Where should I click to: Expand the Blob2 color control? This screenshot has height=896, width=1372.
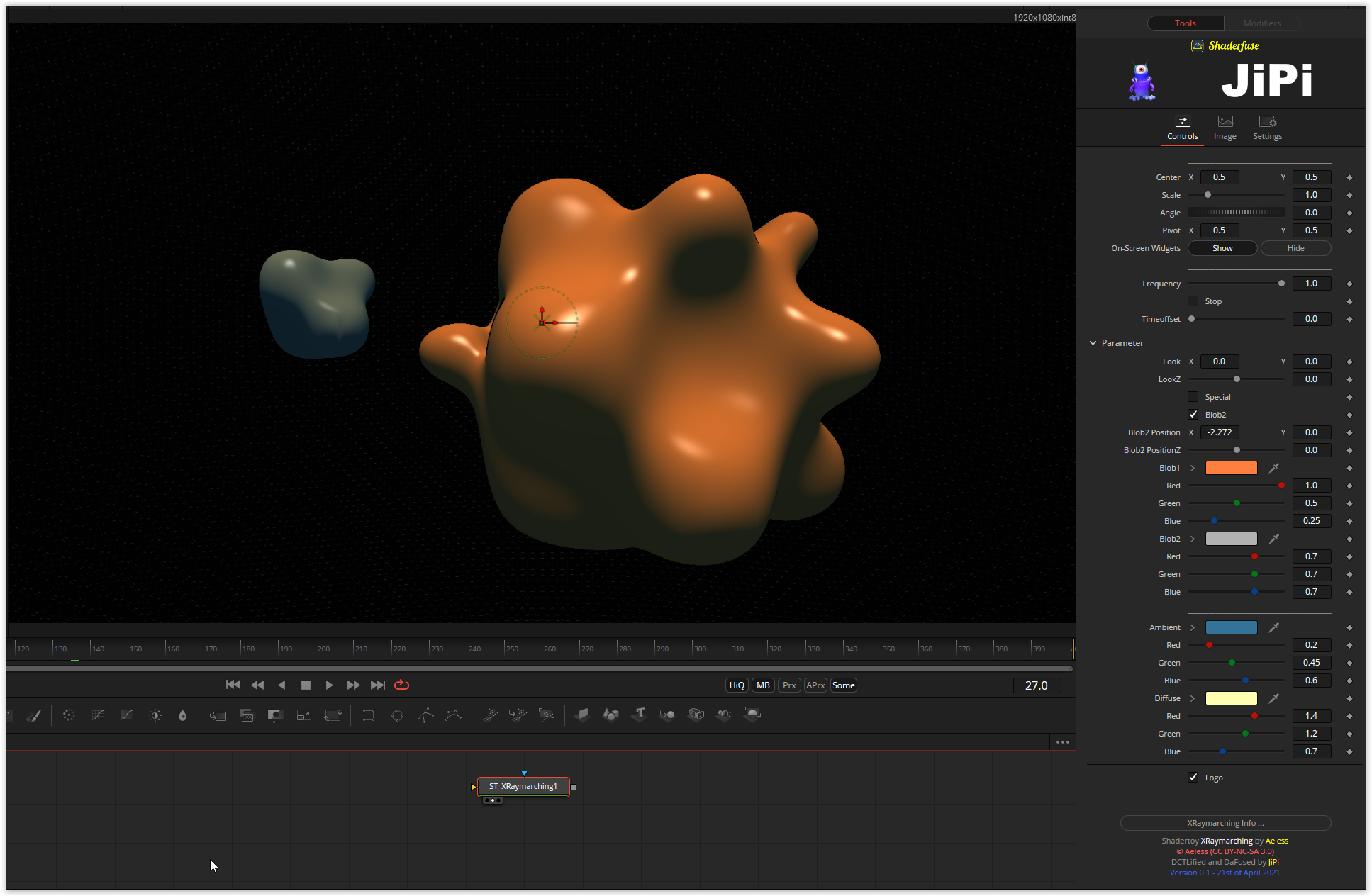pos(1193,539)
